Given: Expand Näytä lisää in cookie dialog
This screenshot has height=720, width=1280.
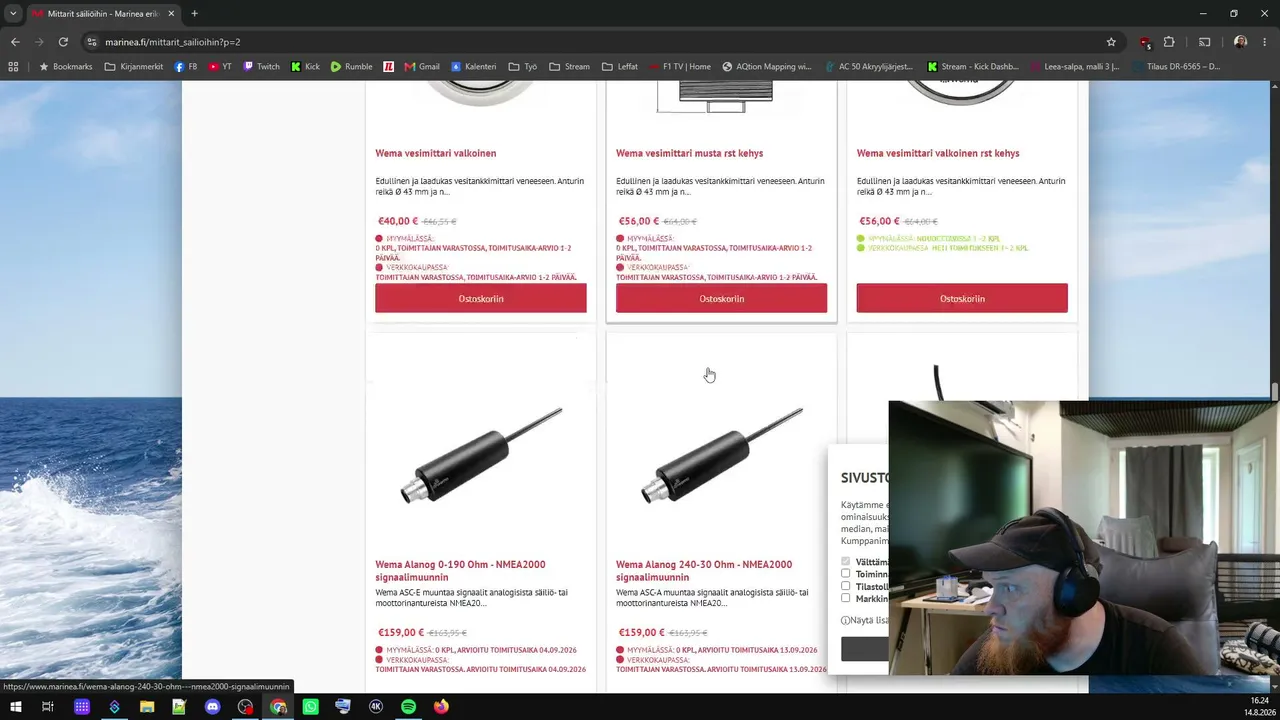Looking at the screenshot, I should tap(865, 620).
